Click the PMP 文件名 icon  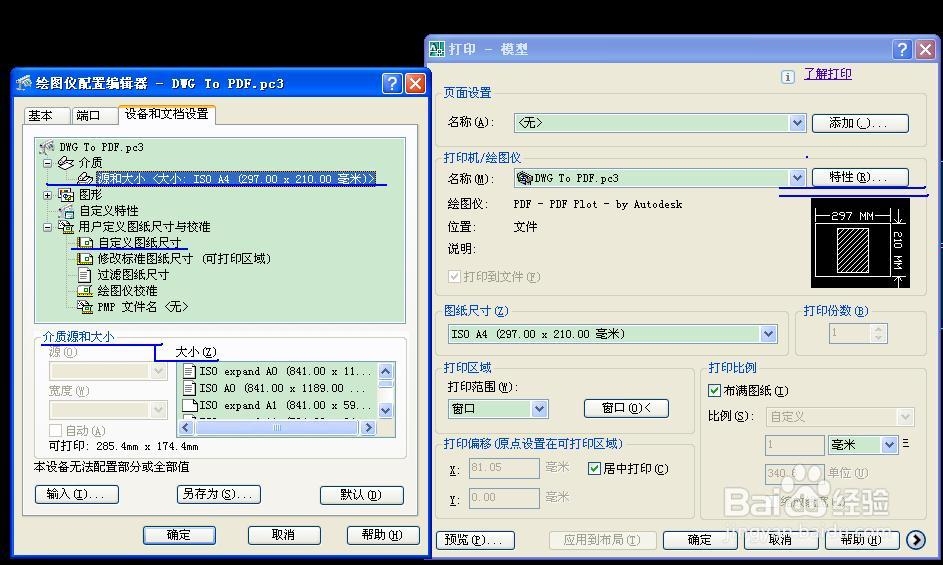click(x=85, y=307)
